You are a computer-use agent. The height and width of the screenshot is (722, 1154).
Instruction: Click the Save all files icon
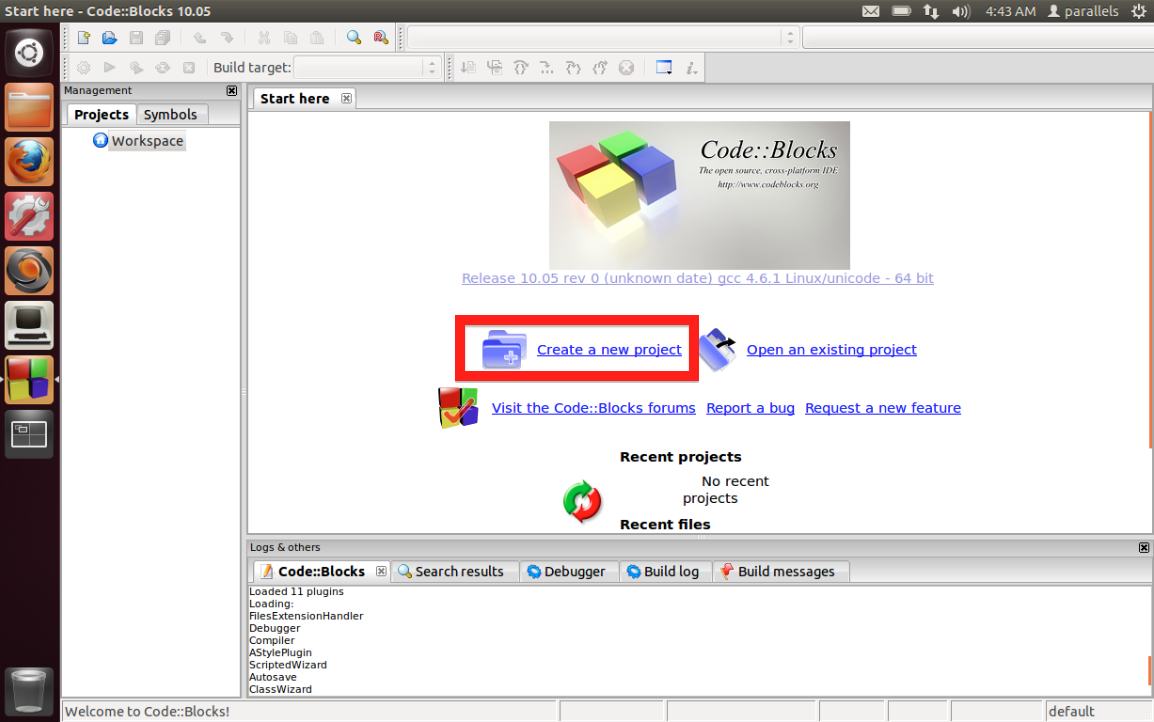coord(163,38)
